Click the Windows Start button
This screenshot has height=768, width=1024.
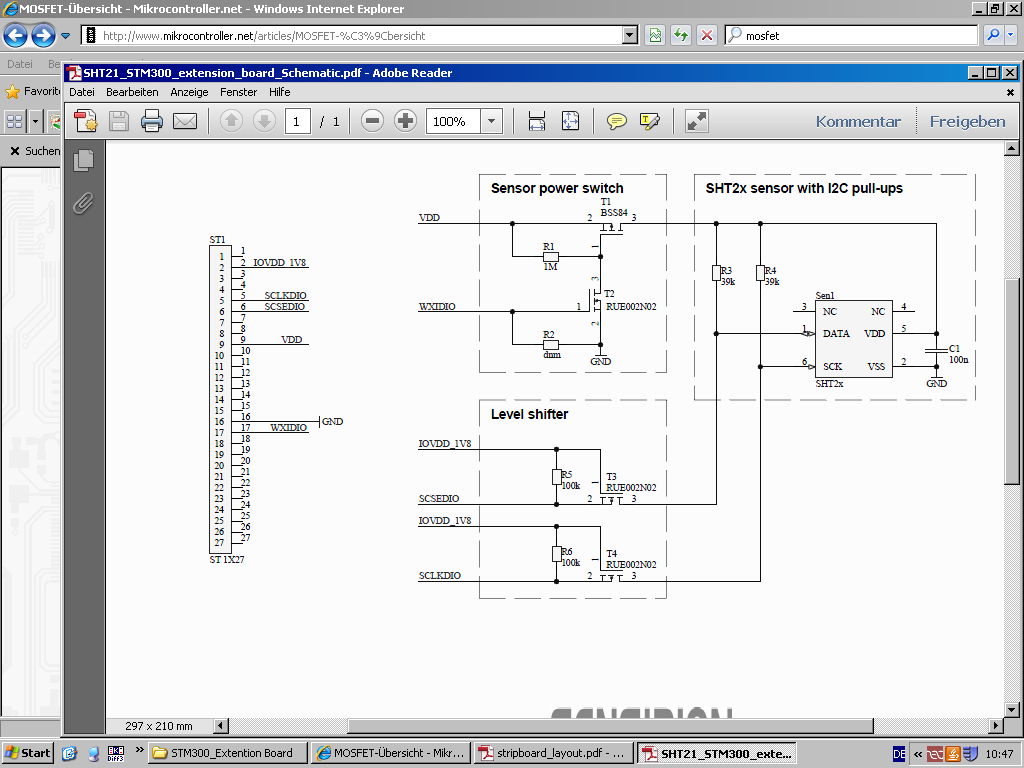tap(28, 753)
